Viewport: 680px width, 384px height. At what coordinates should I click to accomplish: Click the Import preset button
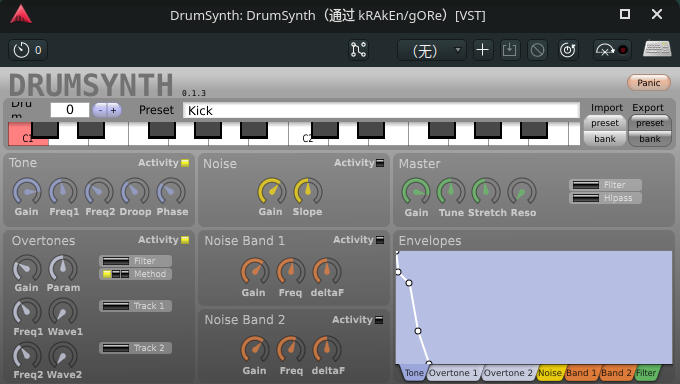(605, 123)
